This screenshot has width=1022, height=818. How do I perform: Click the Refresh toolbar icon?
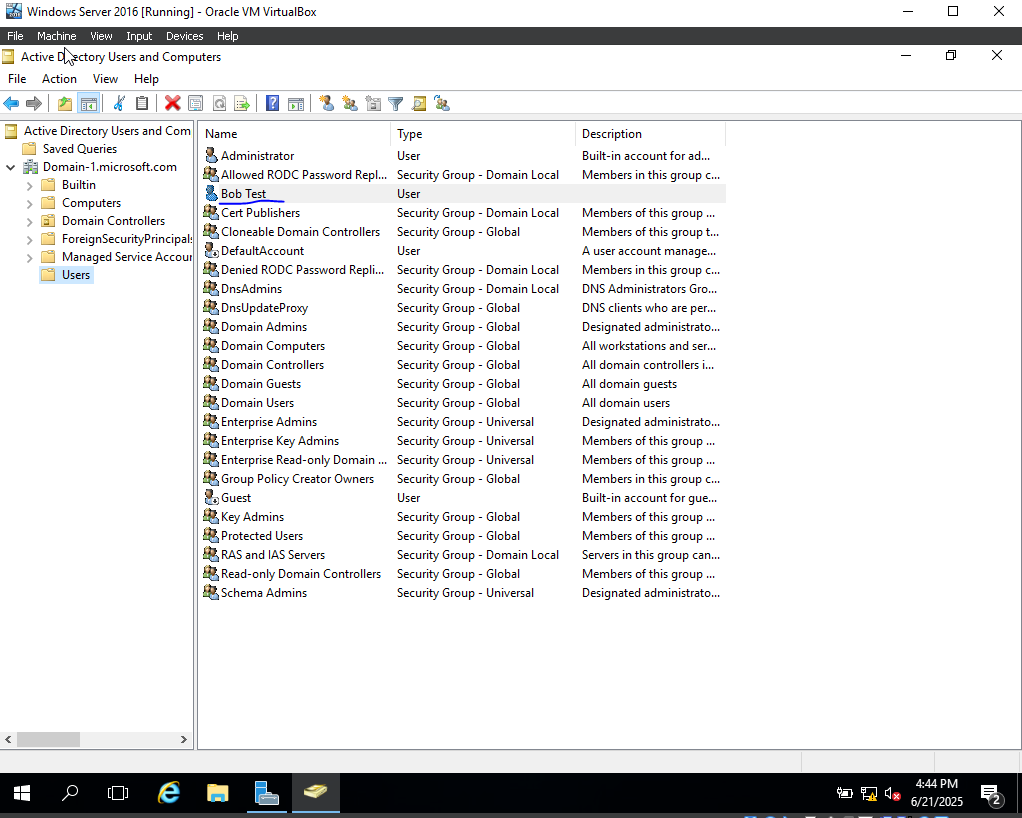pos(219,103)
